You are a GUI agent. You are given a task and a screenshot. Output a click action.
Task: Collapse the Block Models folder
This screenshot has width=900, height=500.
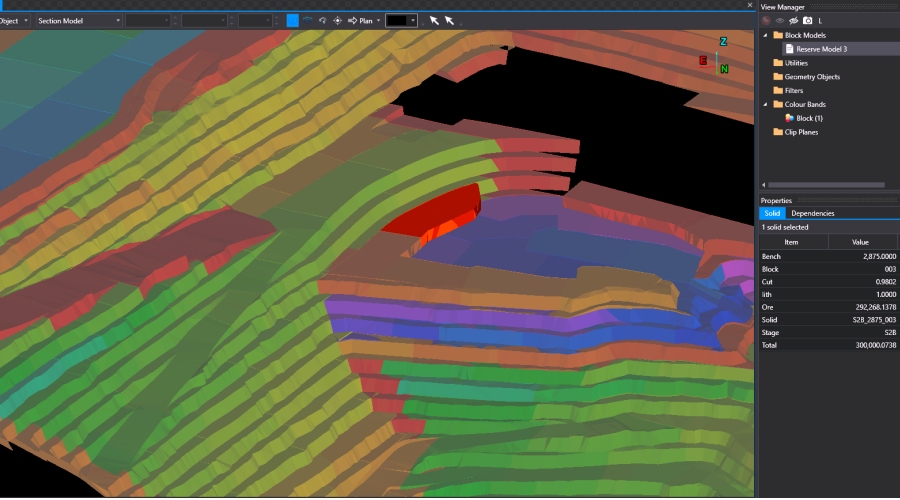click(766, 35)
